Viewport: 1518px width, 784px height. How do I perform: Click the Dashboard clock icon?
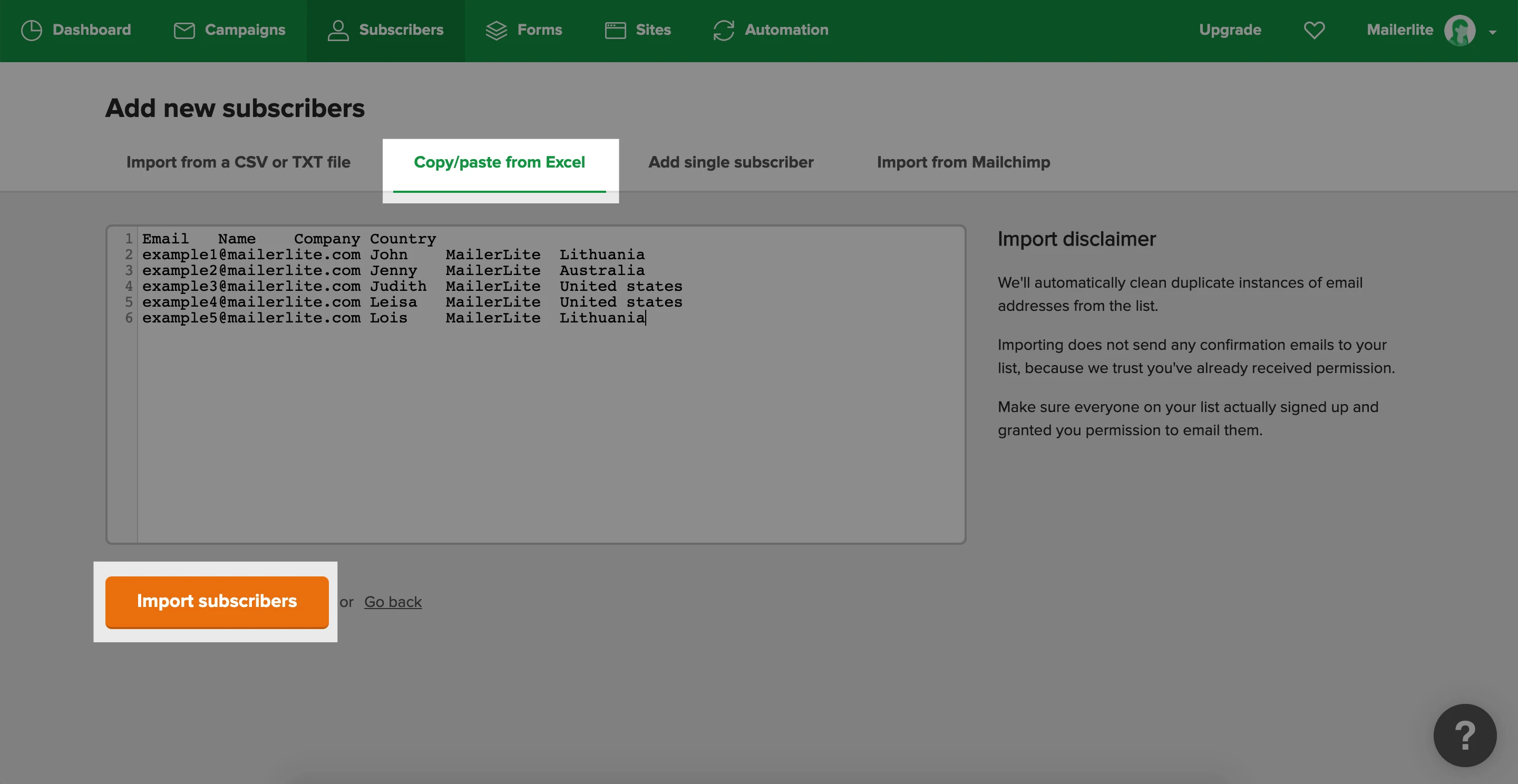31,30
